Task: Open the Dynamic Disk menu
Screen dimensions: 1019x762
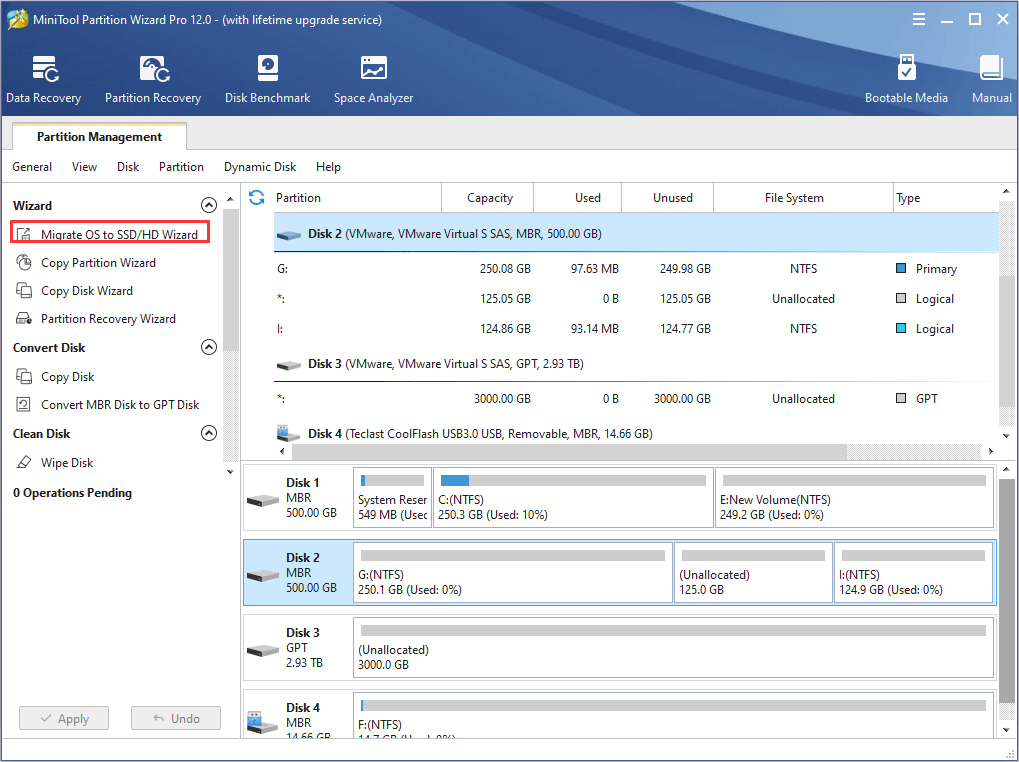Action: point(260,167)
